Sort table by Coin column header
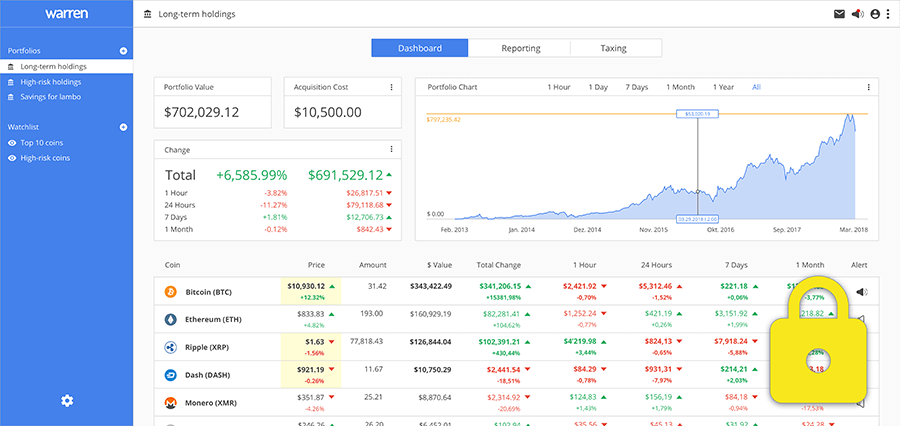This screenshot has width=900, height=426. [x=172, y=265]
